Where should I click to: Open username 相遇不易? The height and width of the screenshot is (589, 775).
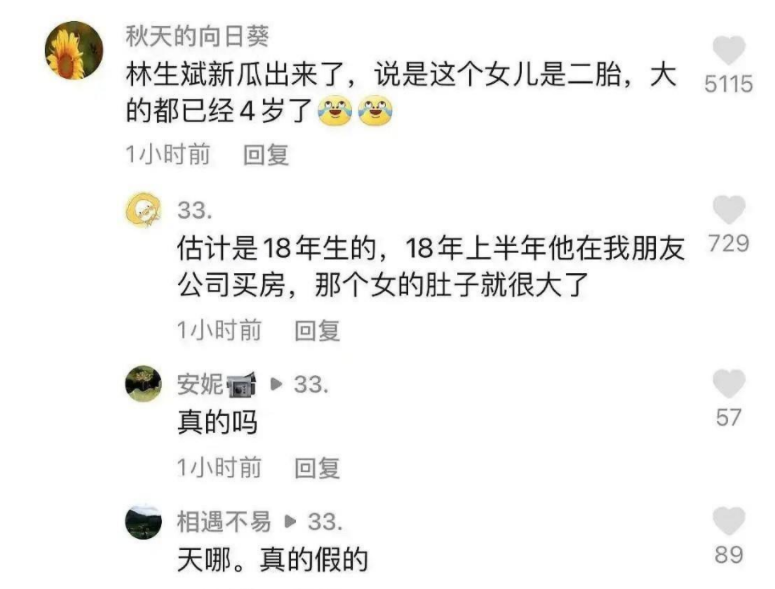click(x=224, y=522)
